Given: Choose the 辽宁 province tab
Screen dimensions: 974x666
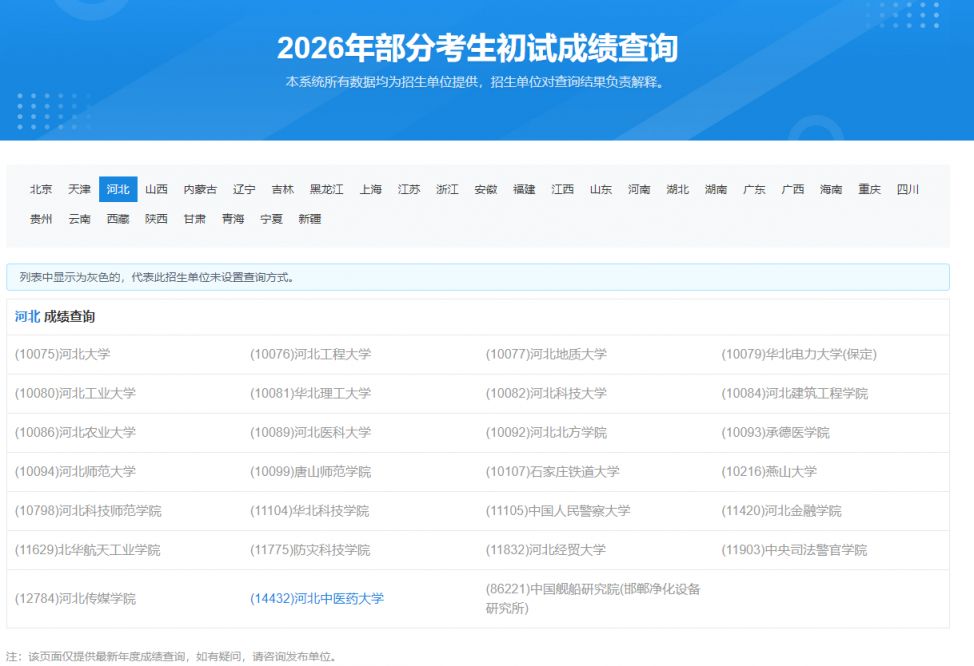Looking at the screenshot, I should [x=244, y=189].
